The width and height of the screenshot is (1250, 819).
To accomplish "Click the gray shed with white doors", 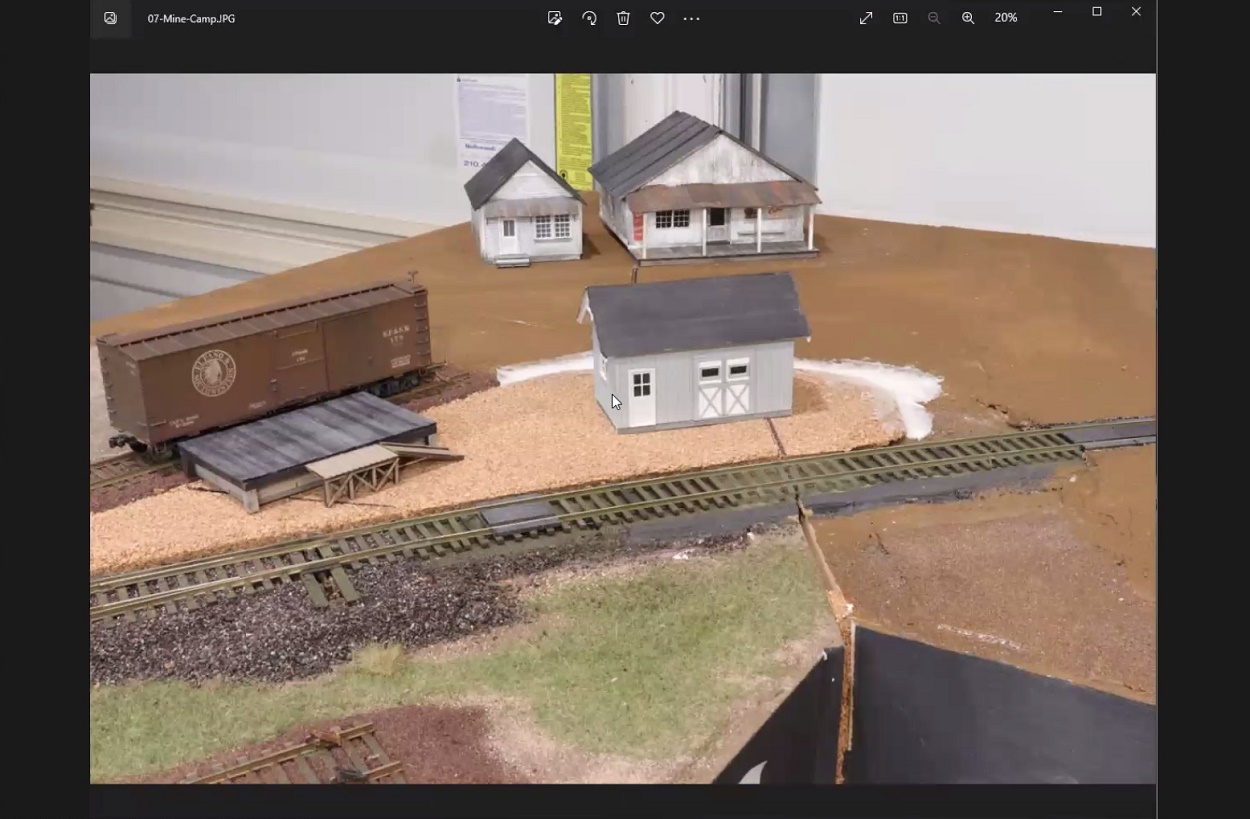I will pyautogui.click(x=695, y=355).
